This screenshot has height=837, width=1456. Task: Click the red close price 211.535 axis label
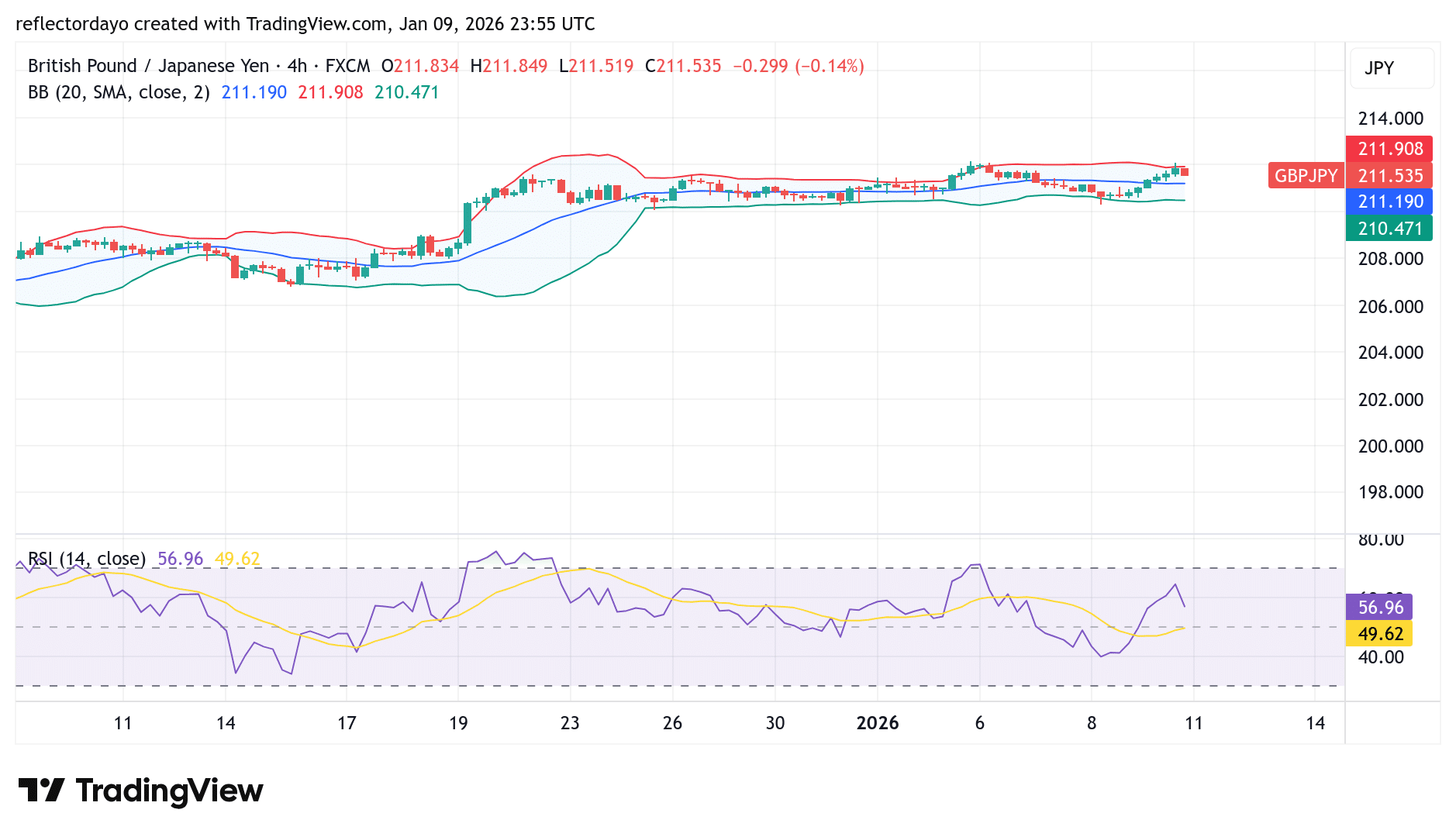pos(1389,175)
